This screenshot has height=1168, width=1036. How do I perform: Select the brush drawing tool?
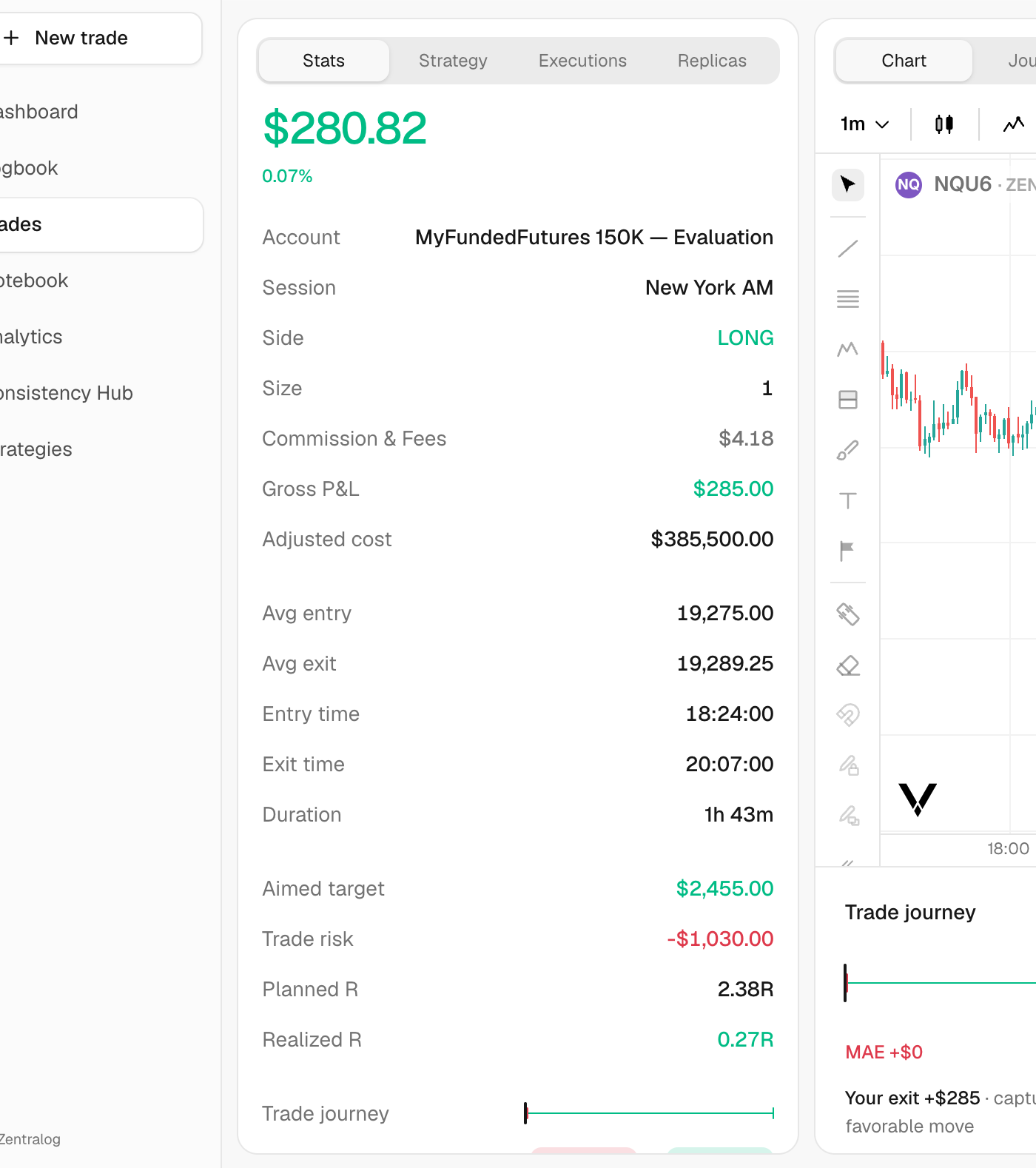pos(848,450)
